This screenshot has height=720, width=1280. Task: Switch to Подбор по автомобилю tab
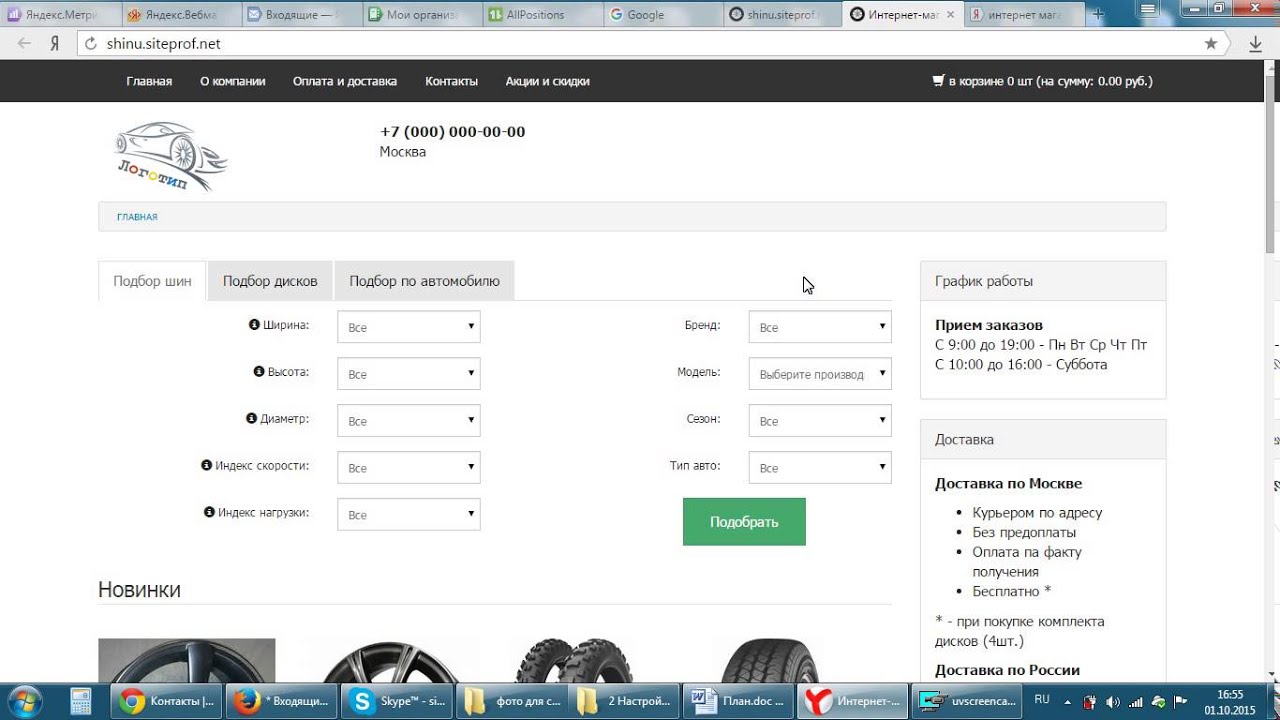click(x=424, y=281)
